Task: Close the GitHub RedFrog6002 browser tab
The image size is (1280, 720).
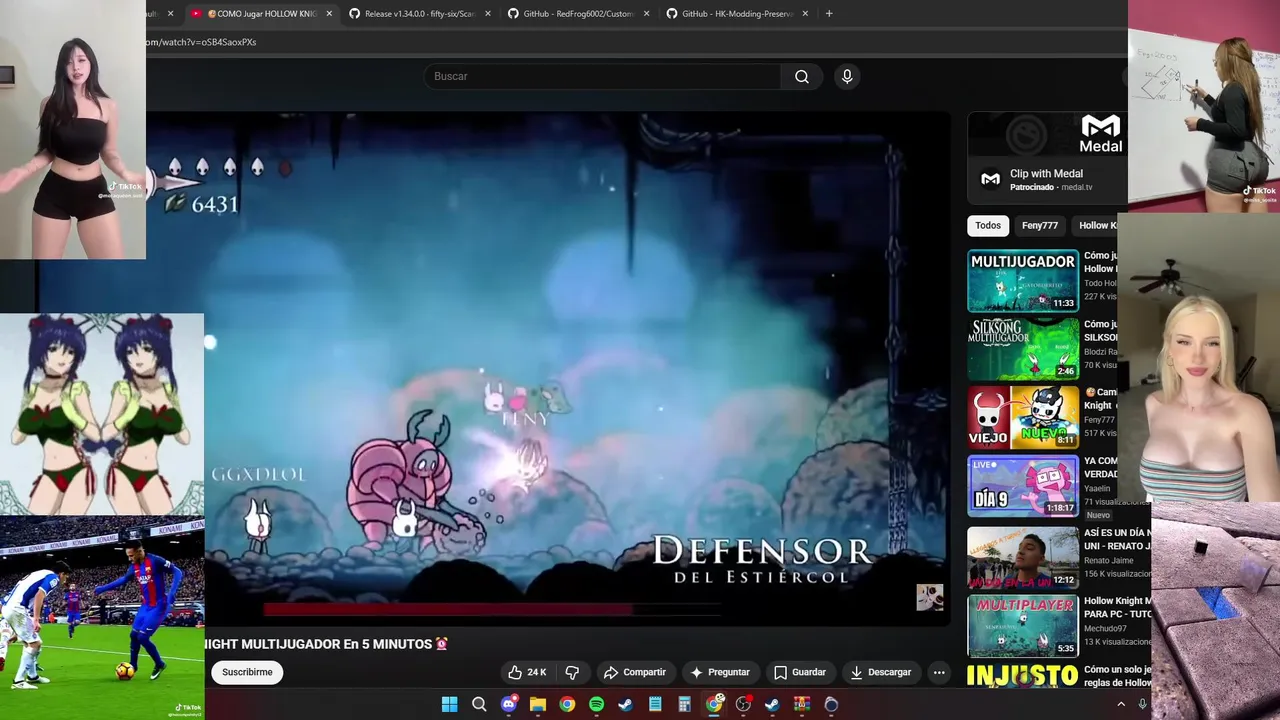Action: (x=647, y=14)
